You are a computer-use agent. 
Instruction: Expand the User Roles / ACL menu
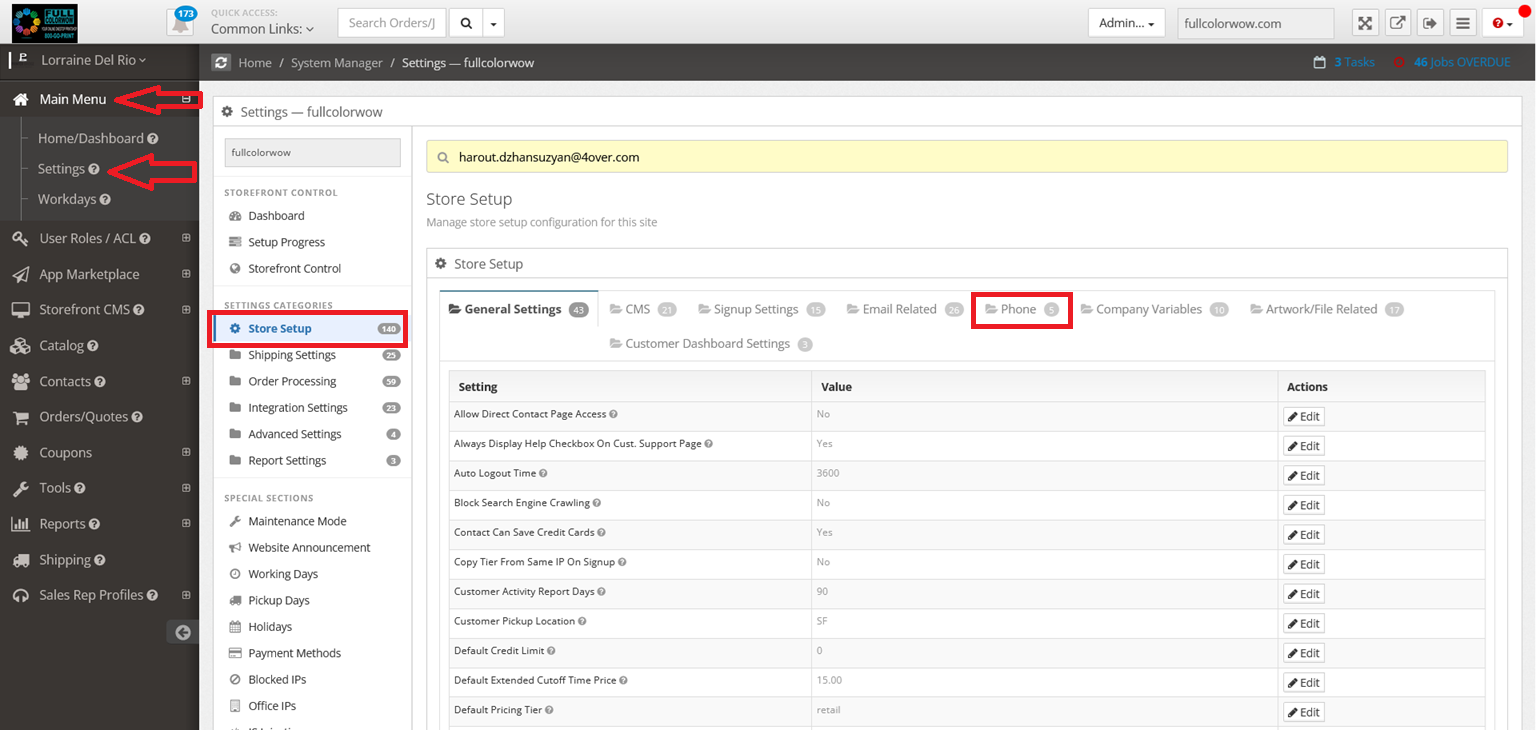point(186,238)
